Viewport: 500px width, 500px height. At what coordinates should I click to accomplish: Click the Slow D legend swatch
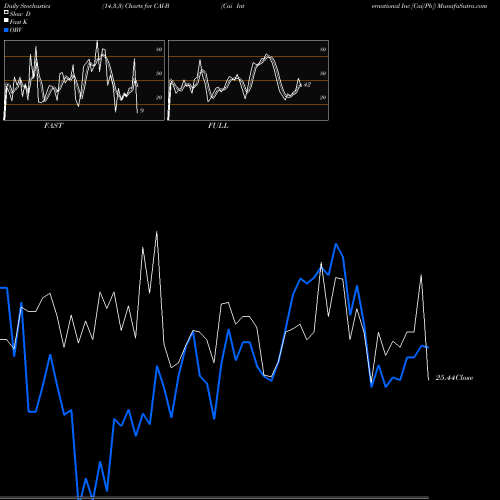coord(6,13)
